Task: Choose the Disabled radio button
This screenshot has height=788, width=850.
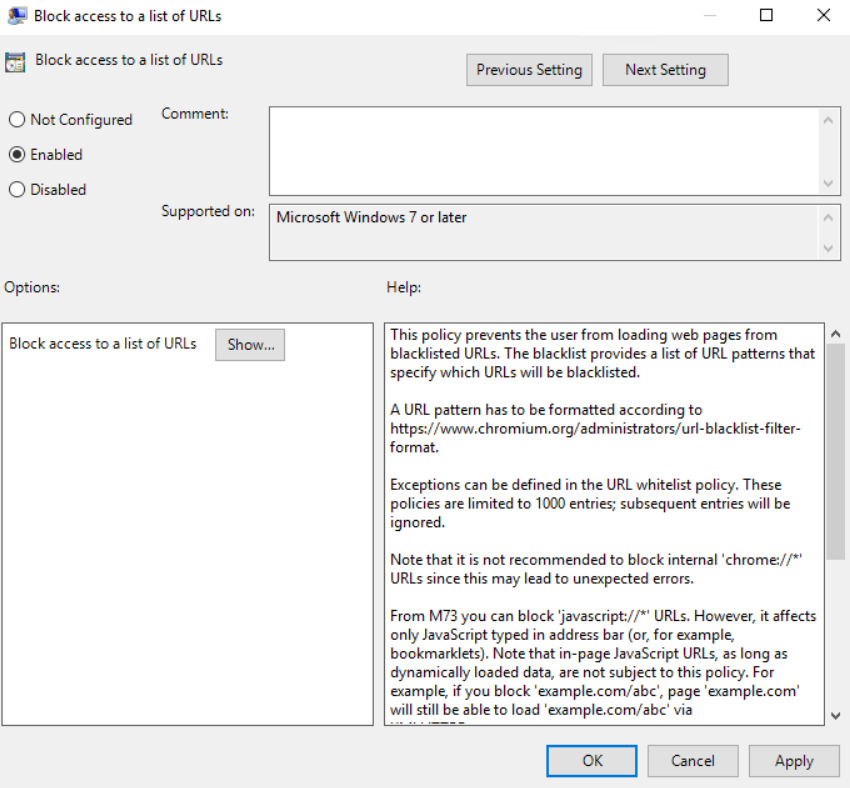Action: click(17, 190)
